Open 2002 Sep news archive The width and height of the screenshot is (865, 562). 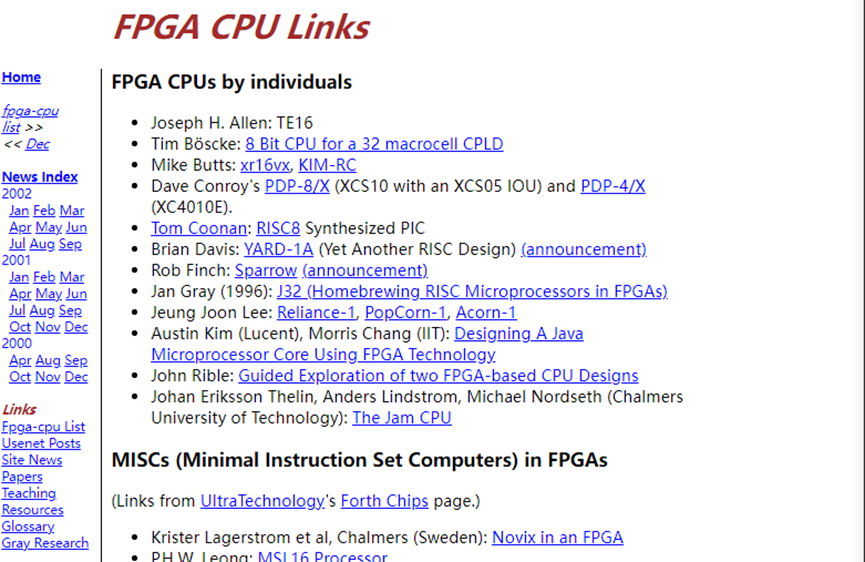(70, 244)
